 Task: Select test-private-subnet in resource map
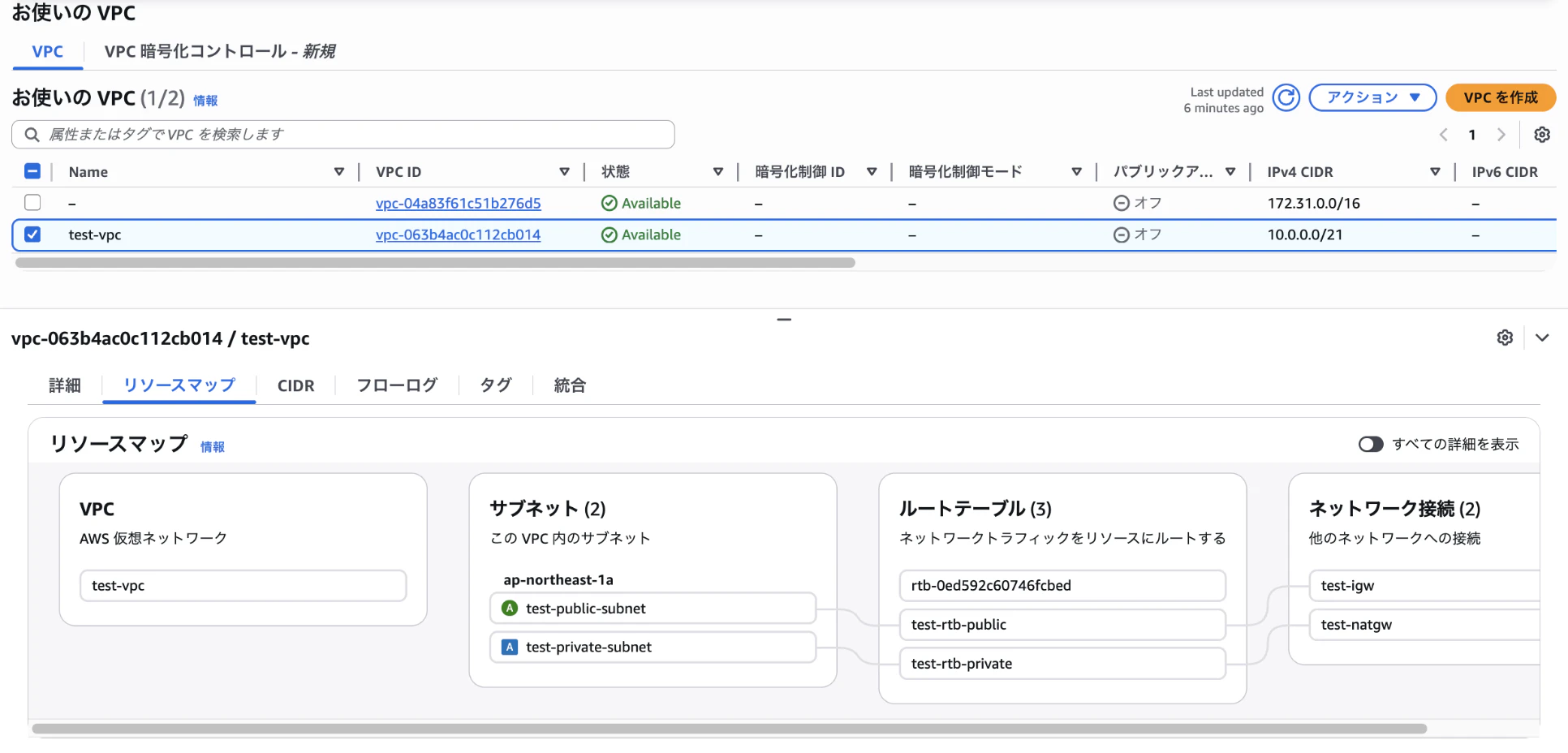(653, 647)
